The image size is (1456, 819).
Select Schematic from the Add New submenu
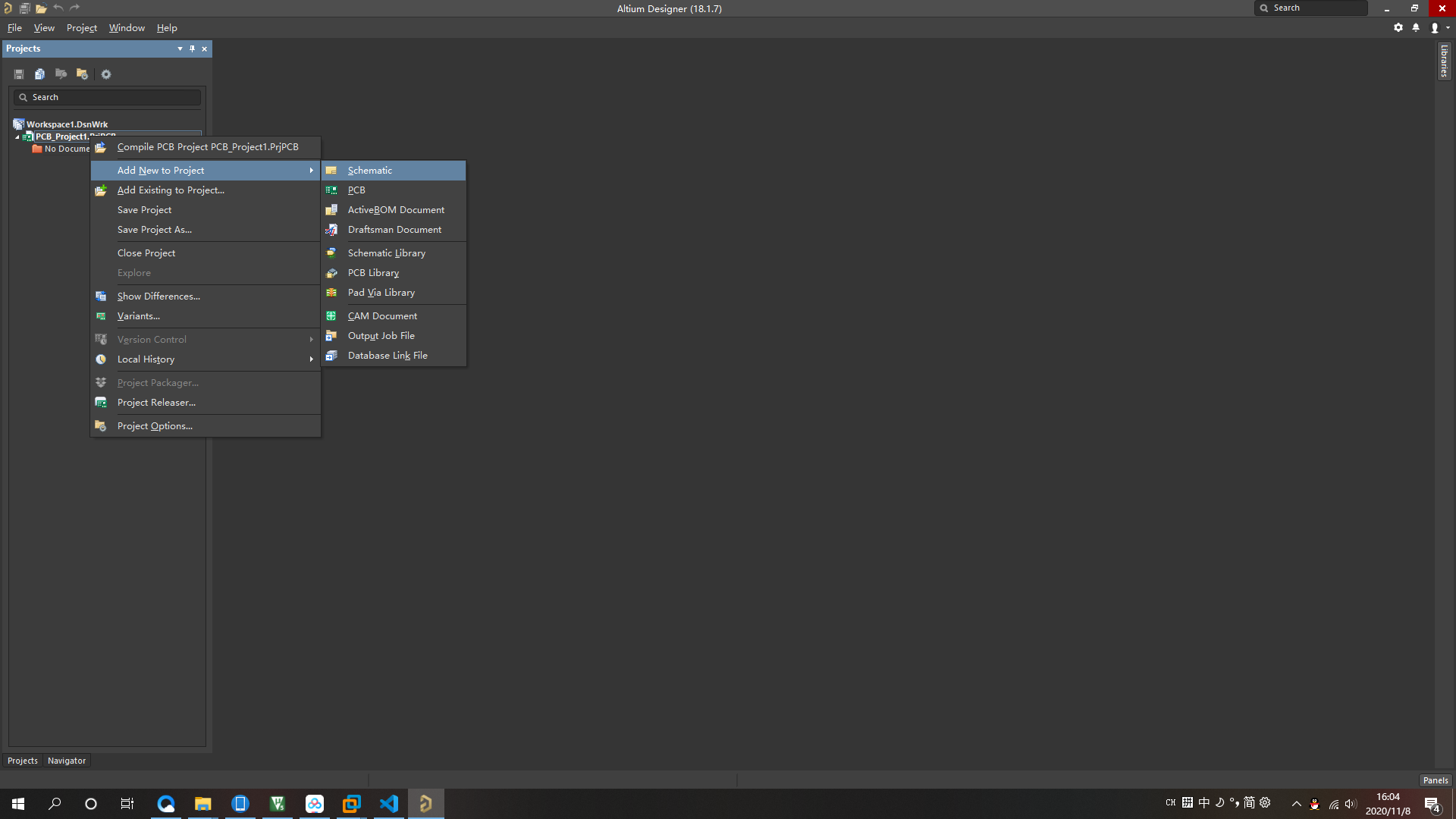pyautogui.click(x=370, y=171)
